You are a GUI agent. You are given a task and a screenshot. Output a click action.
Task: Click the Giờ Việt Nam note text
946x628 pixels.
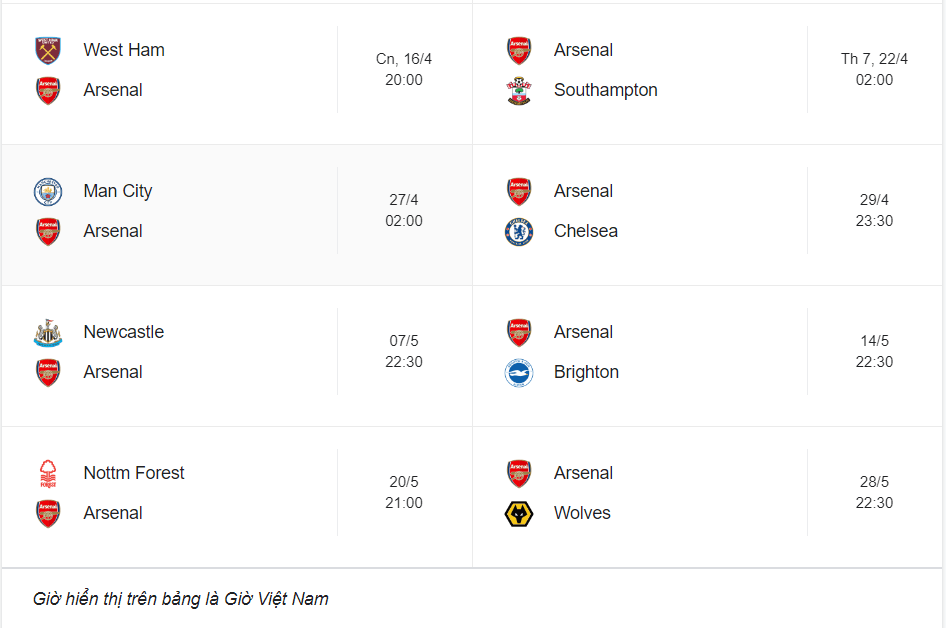180,599
